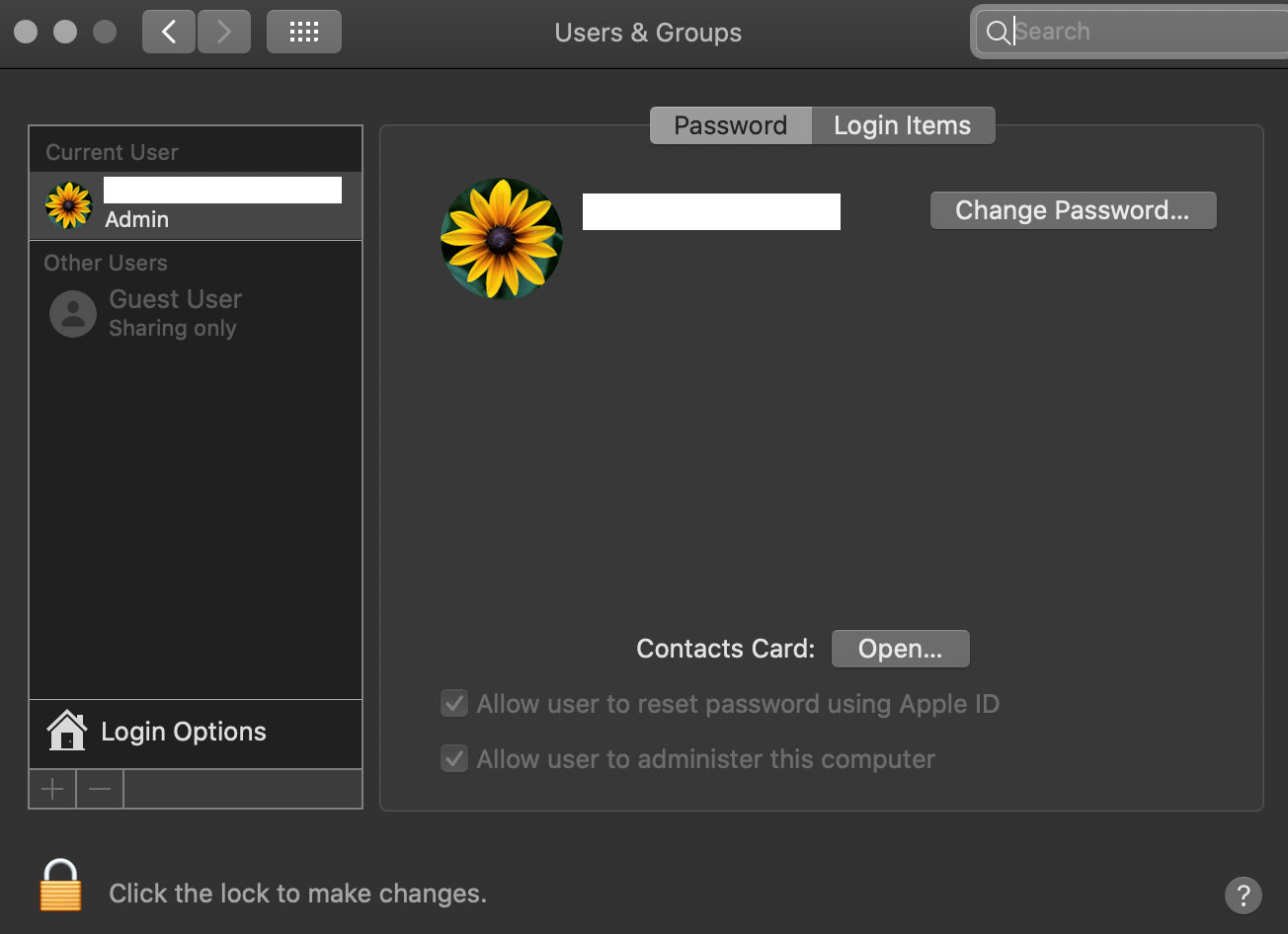Click the Guest User silhouette icon
Screen dimensions: 1288x934
pyautogui.click(x=73, y=313)
